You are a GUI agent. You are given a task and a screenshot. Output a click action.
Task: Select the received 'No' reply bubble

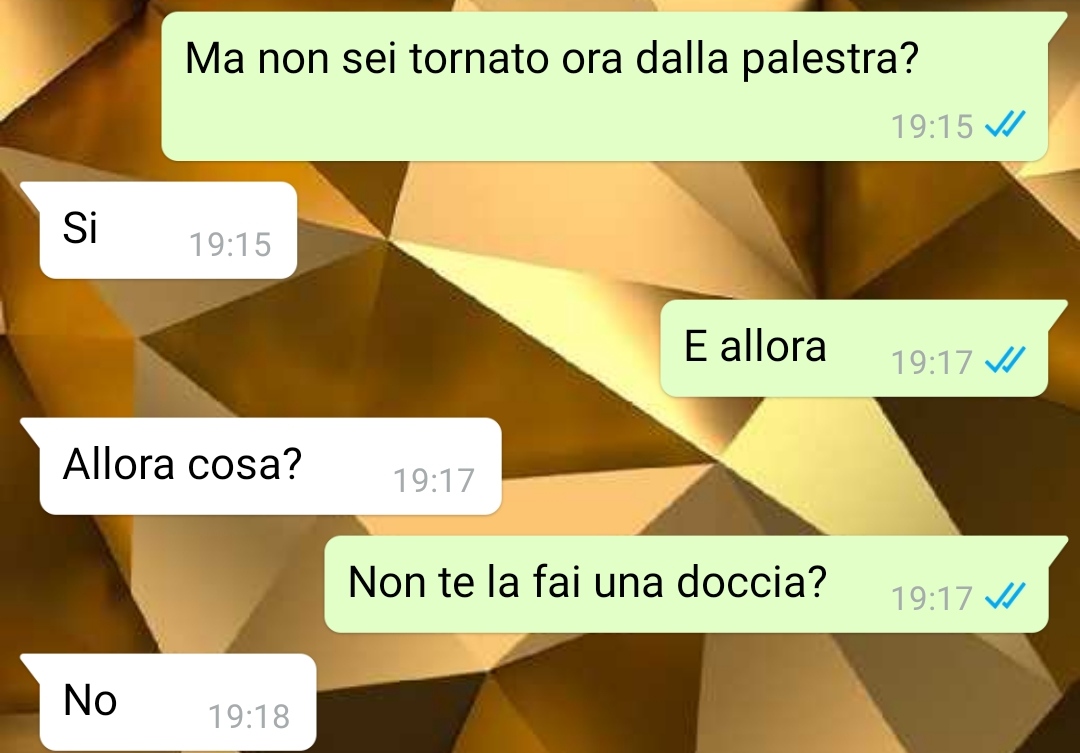pos(178,702)
